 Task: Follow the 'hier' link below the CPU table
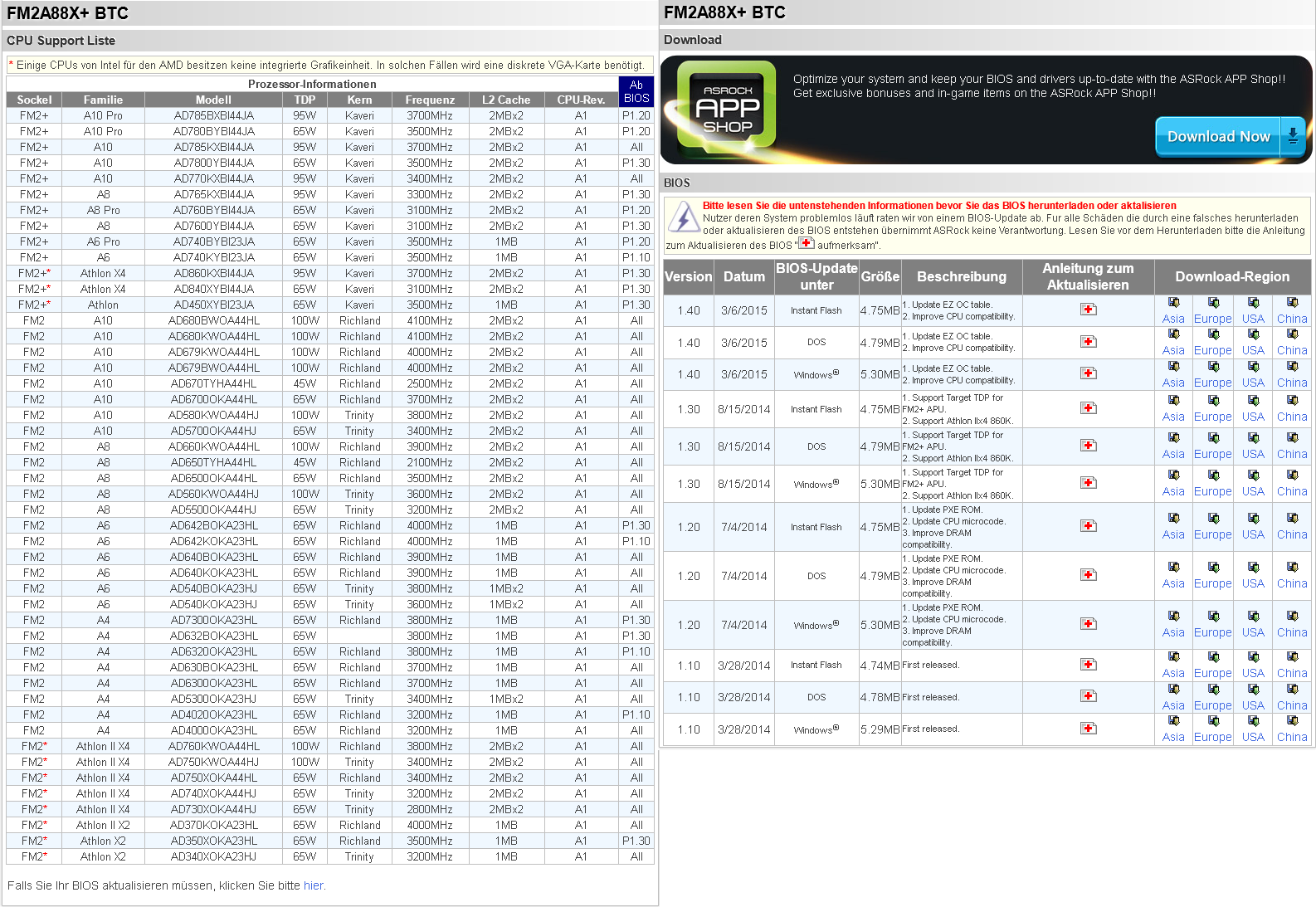pos(313,886)
